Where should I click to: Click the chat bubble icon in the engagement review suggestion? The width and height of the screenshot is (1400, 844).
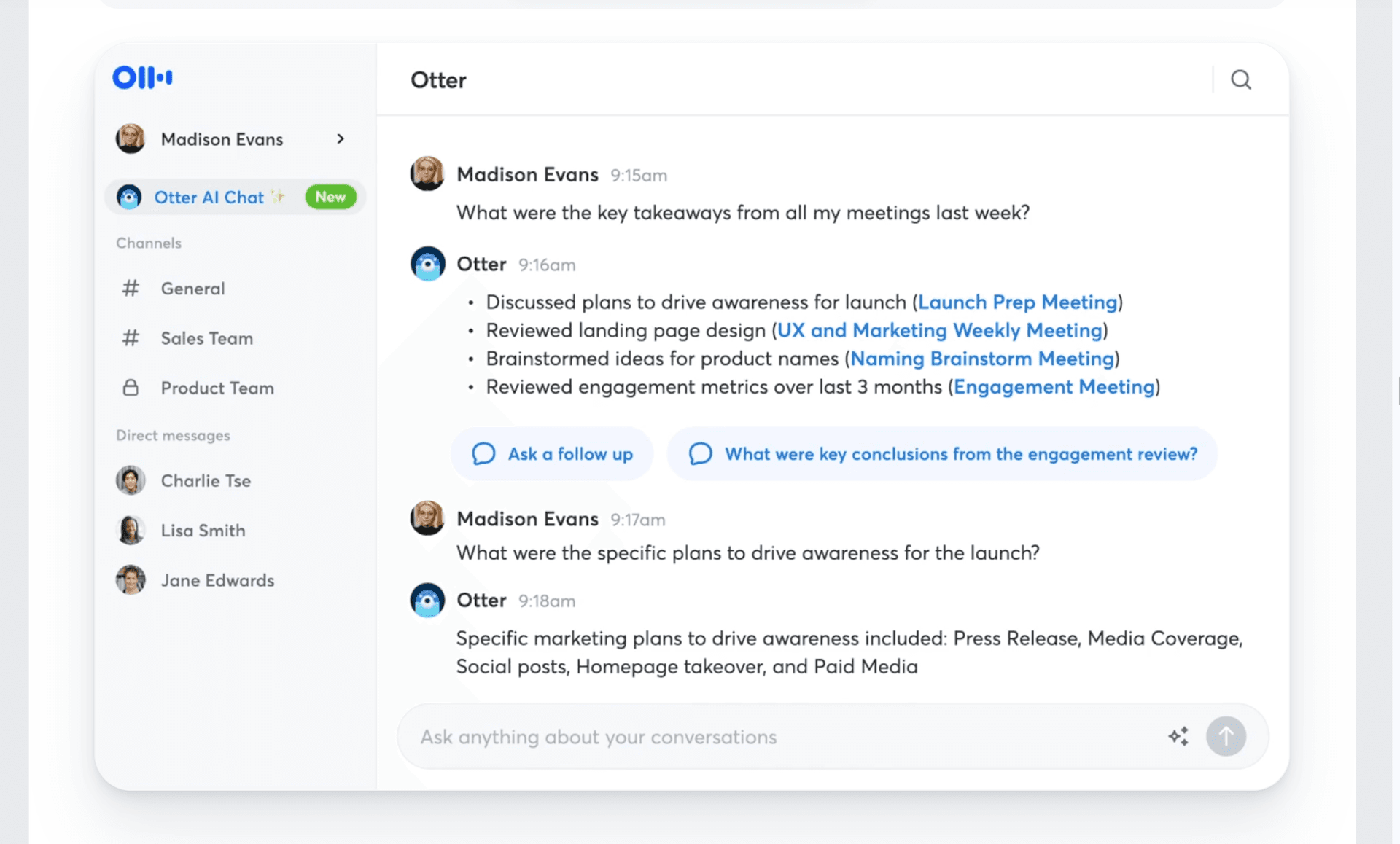coord(700,454)
